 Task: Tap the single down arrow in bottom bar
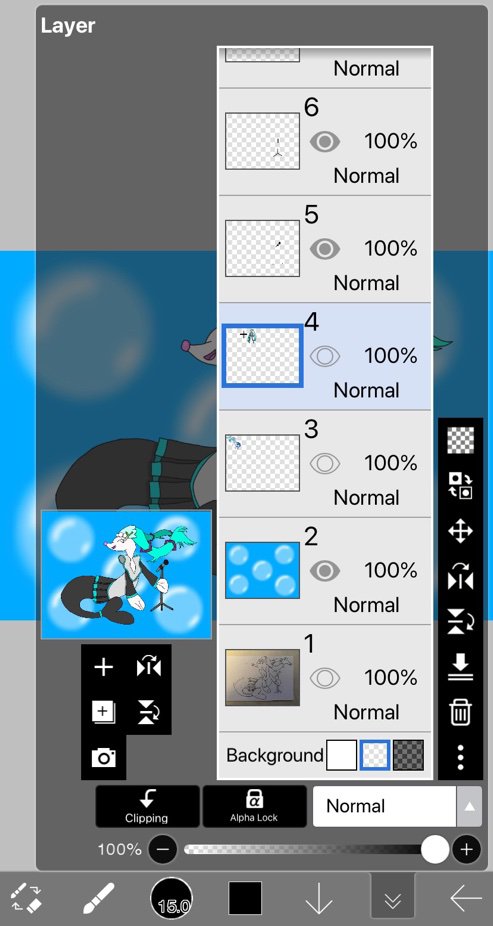click(x=318, y=899)
